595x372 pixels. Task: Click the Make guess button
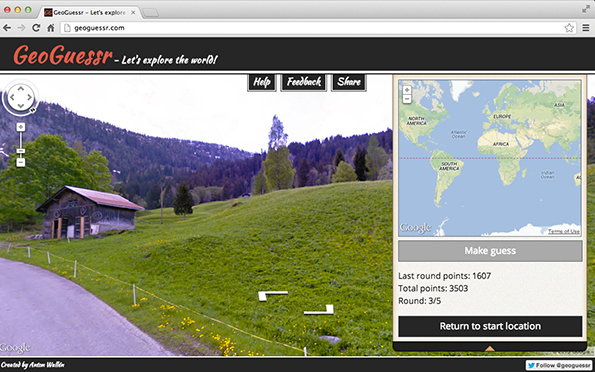(x=490, y=251)
